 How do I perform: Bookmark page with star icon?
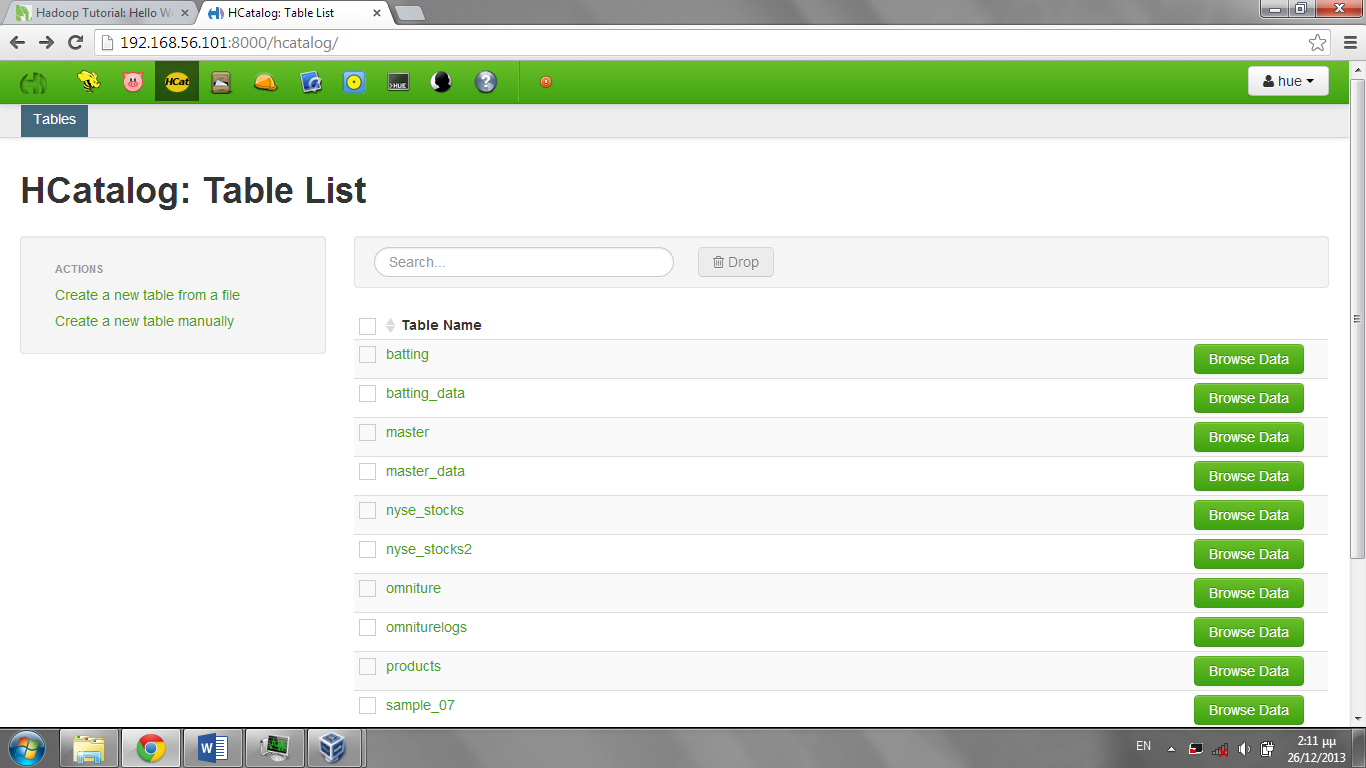1318,43
